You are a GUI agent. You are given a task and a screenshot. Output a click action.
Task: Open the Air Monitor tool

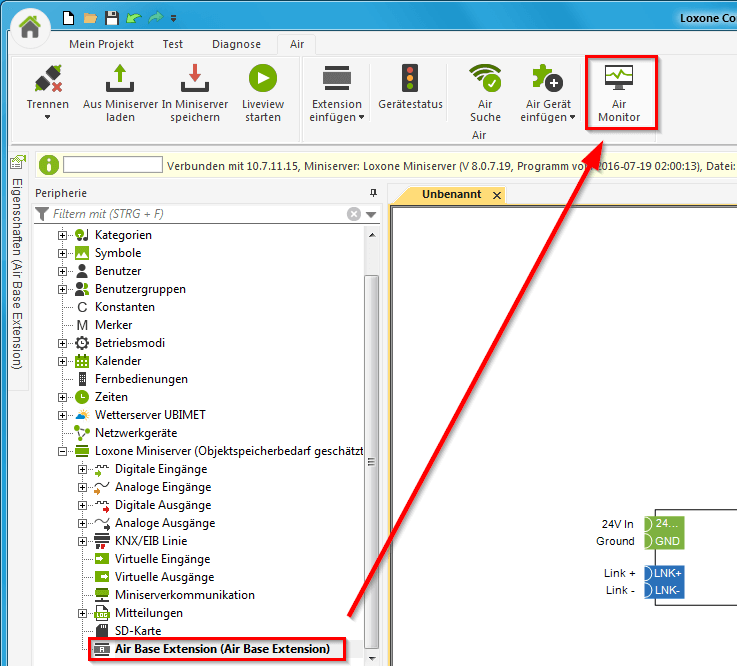pyautogui.click(x=618, y=93)
